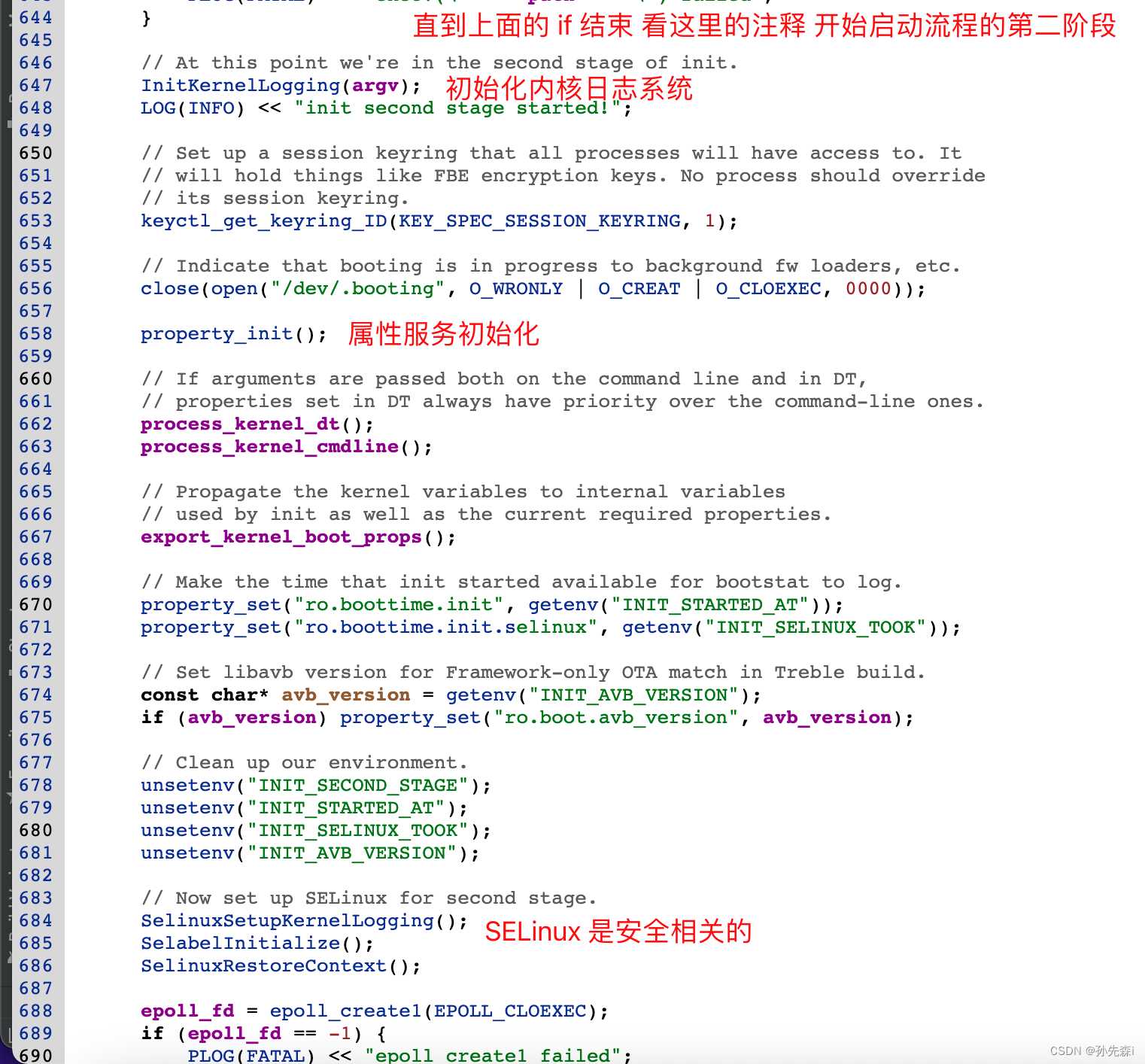Click line number 675 in the gutter
Screen dimensions: 1145x1064
[x=36, y=718]
